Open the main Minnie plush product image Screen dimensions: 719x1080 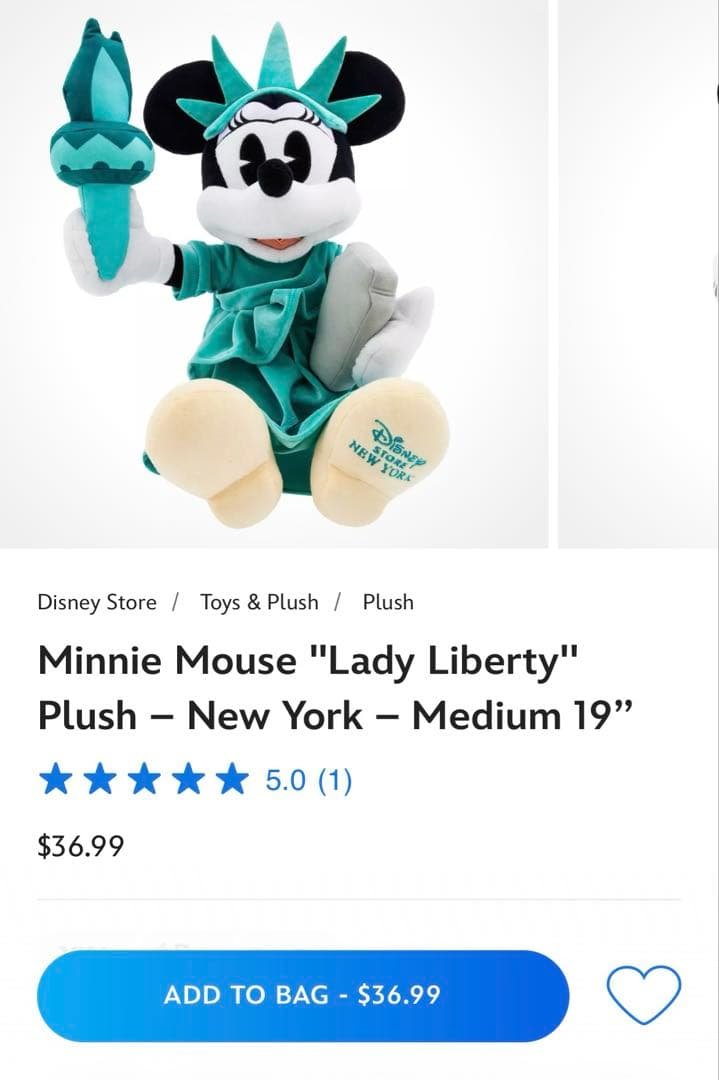pyautogui.click(x=274, y=273)
